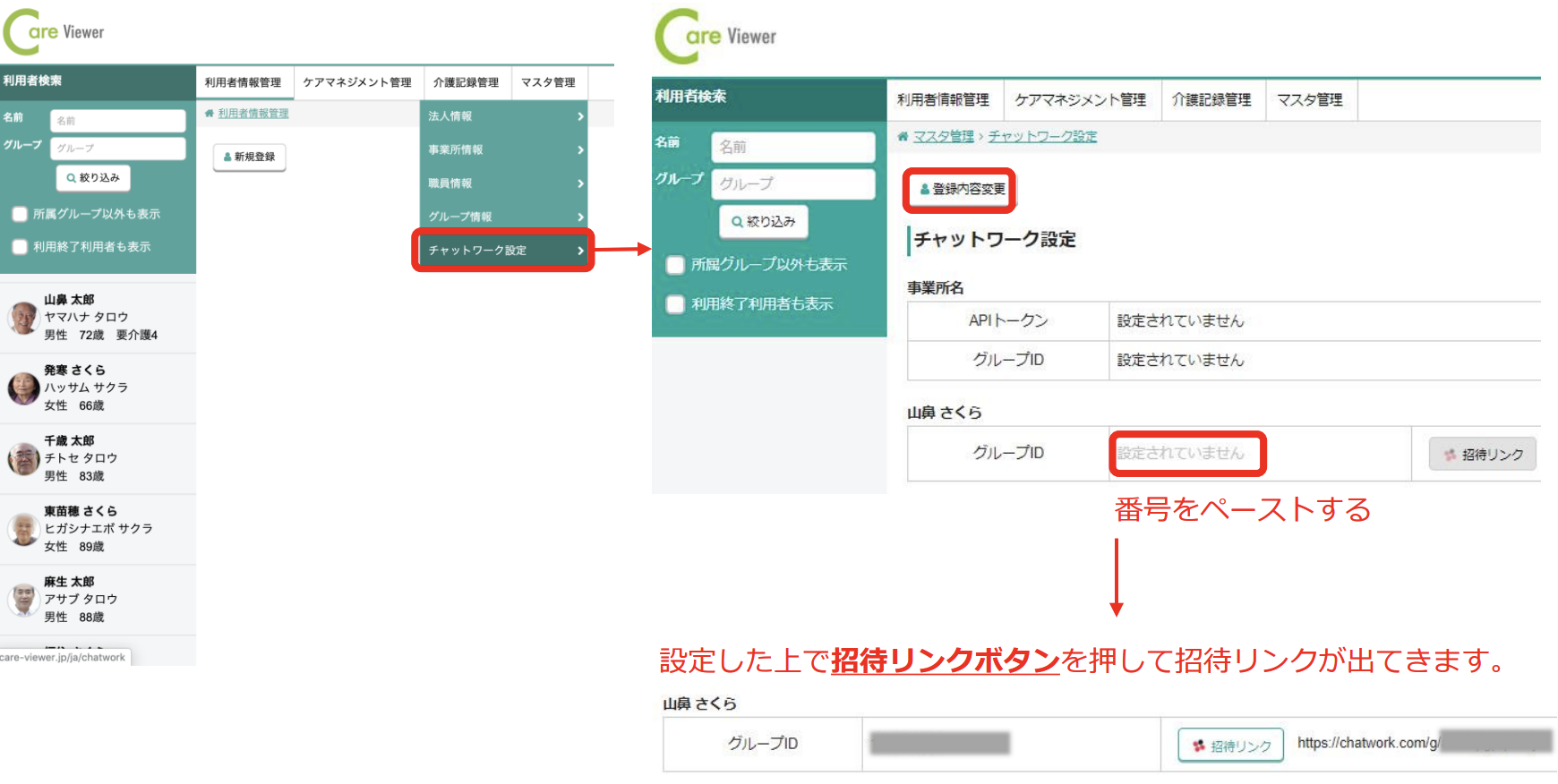The image size is (1558, 784).
Task: Switch to 介護記録管理 tab on the Chatwork settings screen
Action: (x=1212, y=99)
